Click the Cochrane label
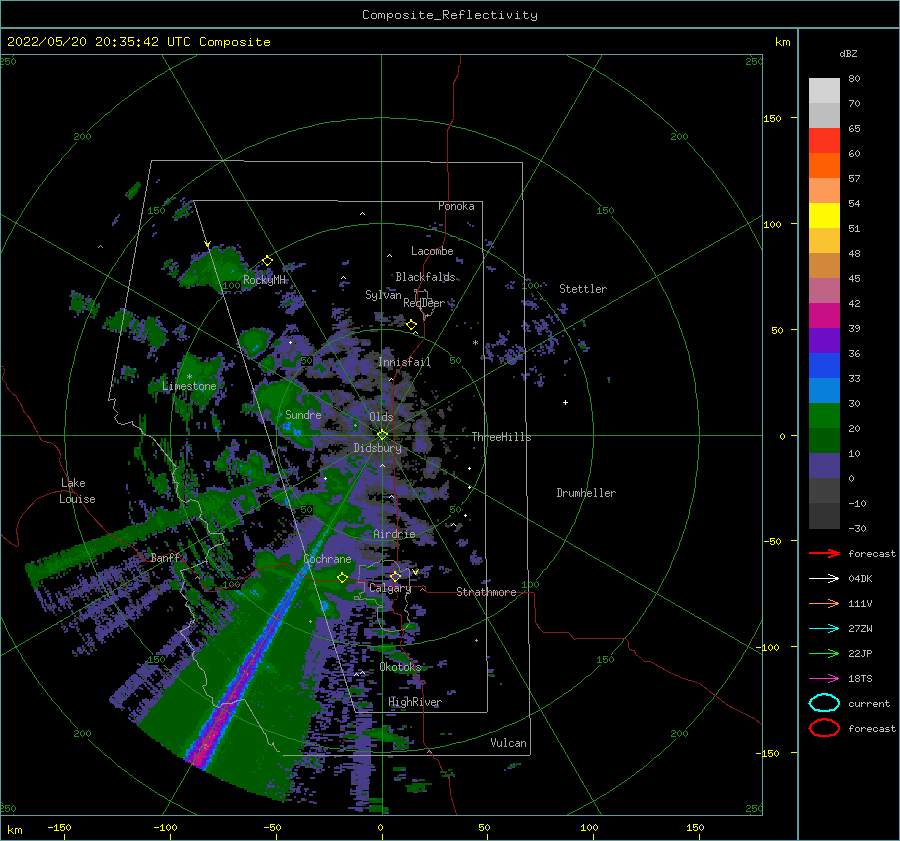This screenshot has width=900, height=841. [x=327, y=559]
